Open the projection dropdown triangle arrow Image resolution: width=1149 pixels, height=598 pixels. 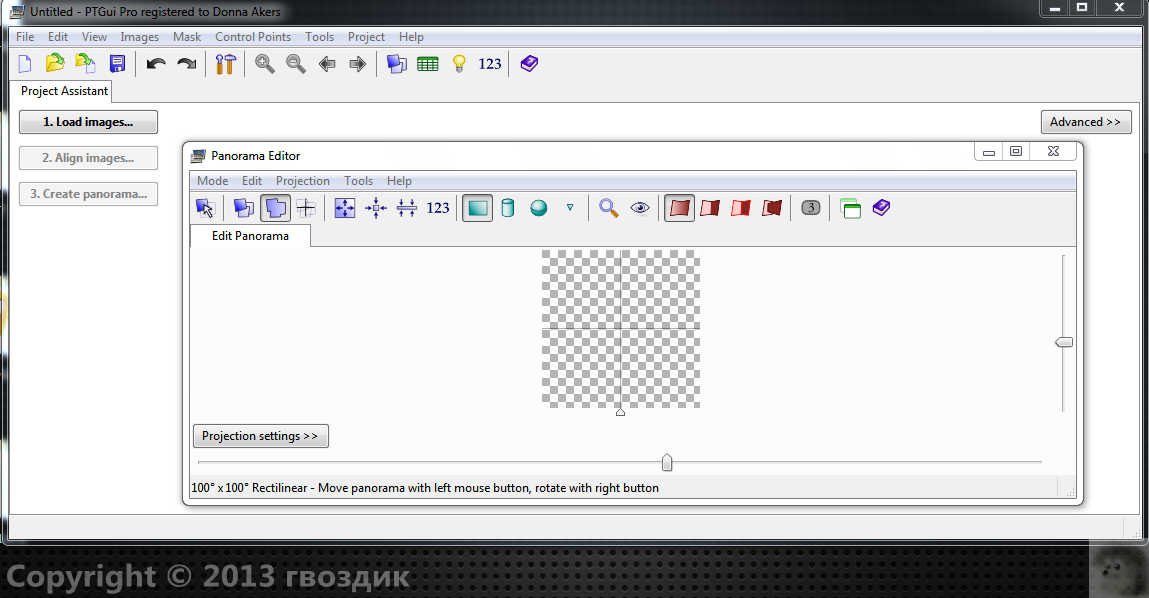tap(570, 208)
